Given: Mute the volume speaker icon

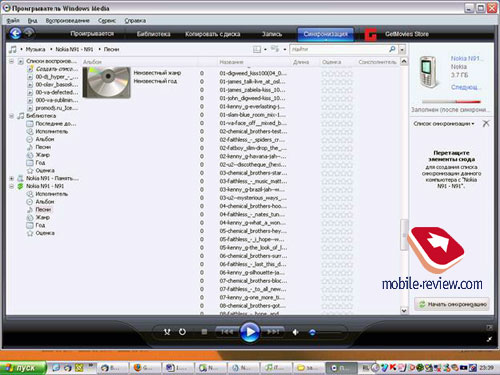Looking at the screenshot, I should click(296, 332).
